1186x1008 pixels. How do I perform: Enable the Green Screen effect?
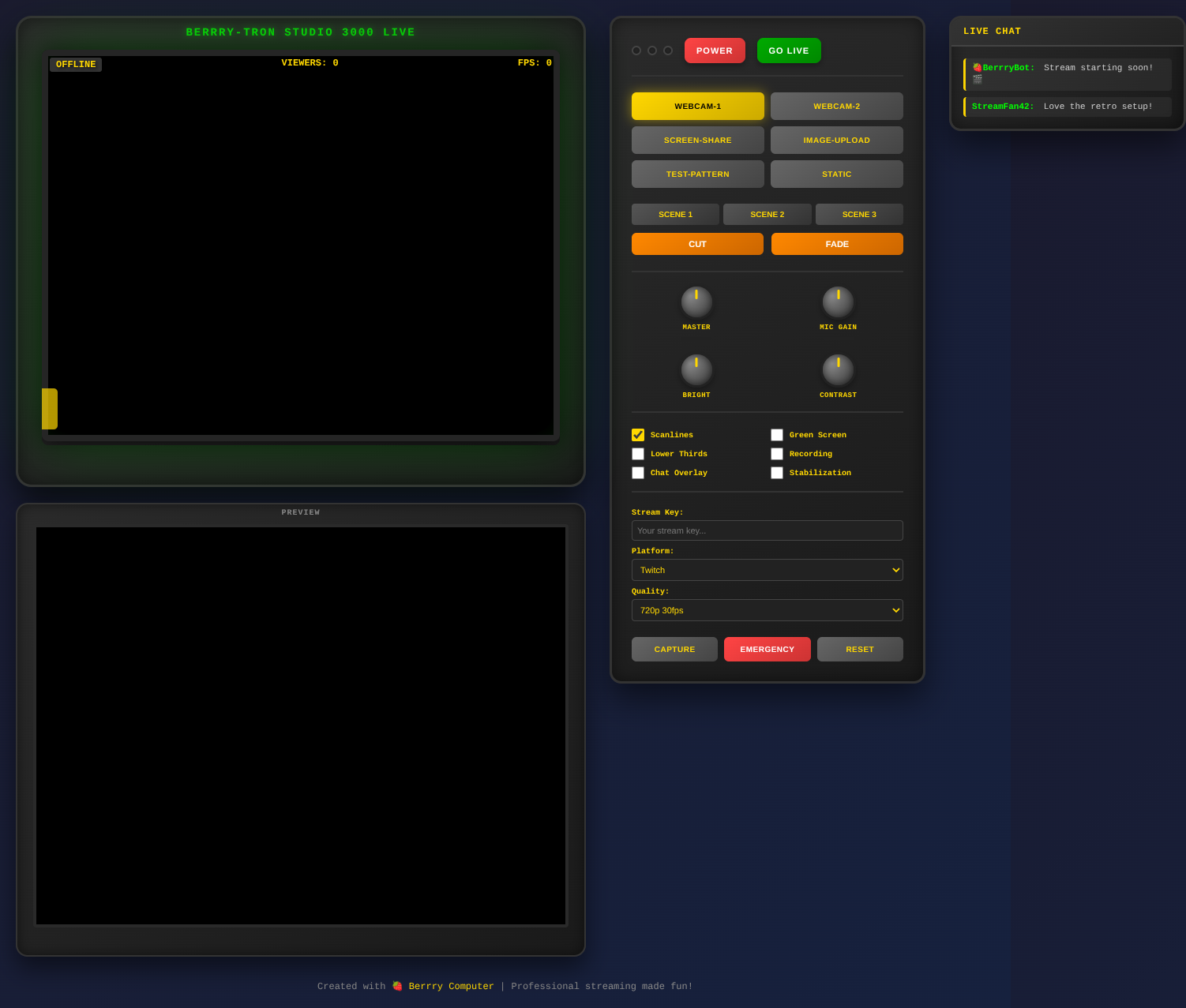(x=777, y=434)
